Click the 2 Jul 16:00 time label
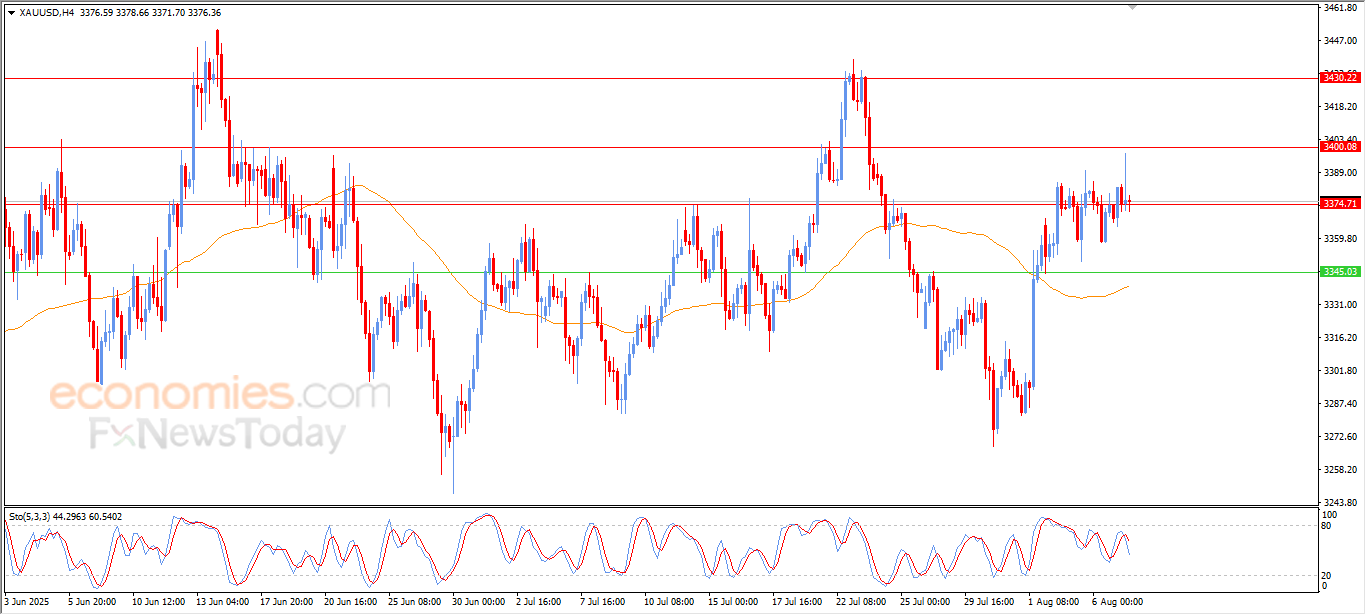The height and width of the screenshot is (615, 1366). click(x=540, y=602)
